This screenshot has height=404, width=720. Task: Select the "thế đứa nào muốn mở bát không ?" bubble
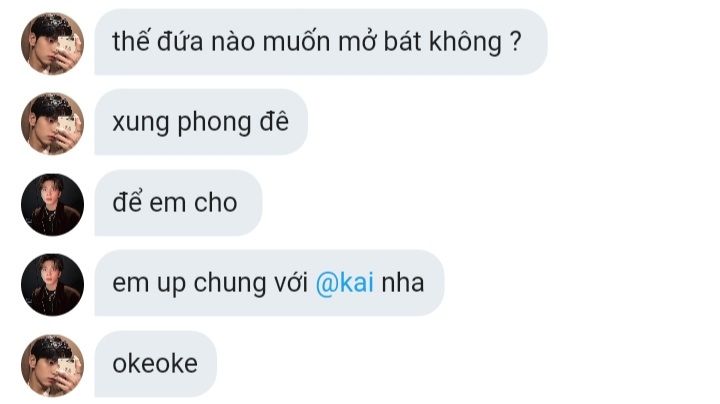click(321, 42)
